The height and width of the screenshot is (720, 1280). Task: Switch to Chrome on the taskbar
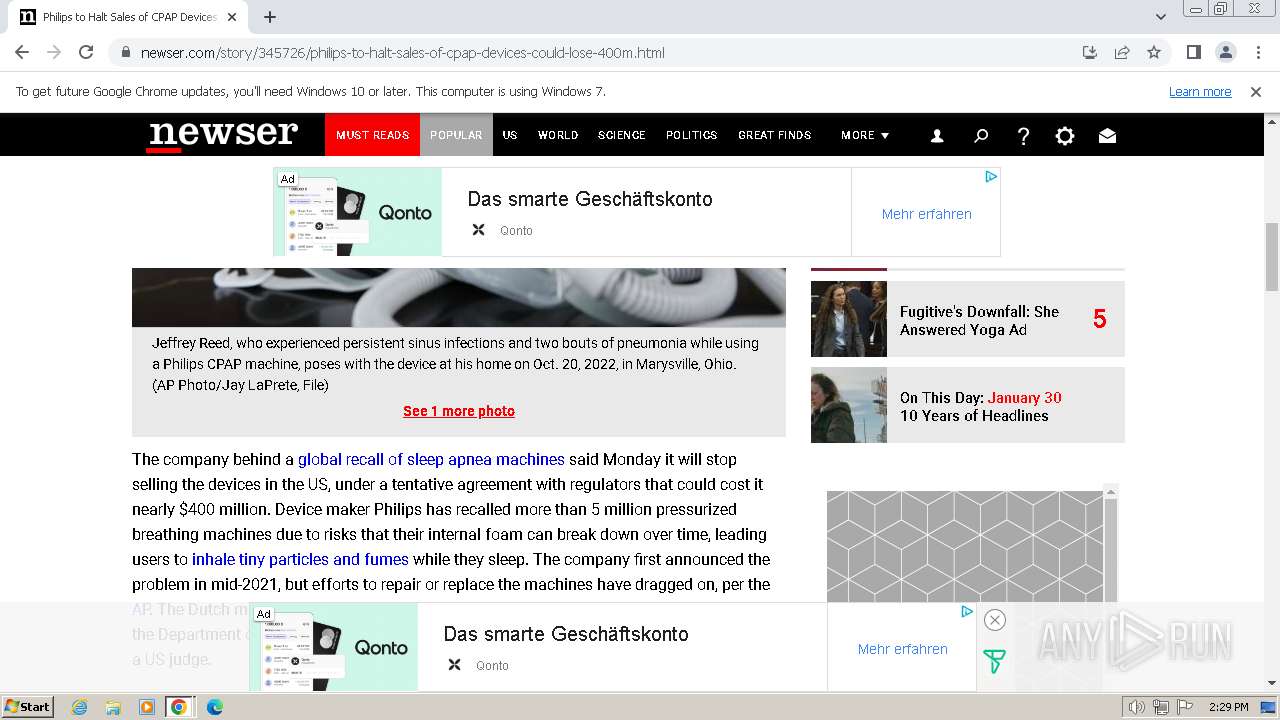(179, 707)
